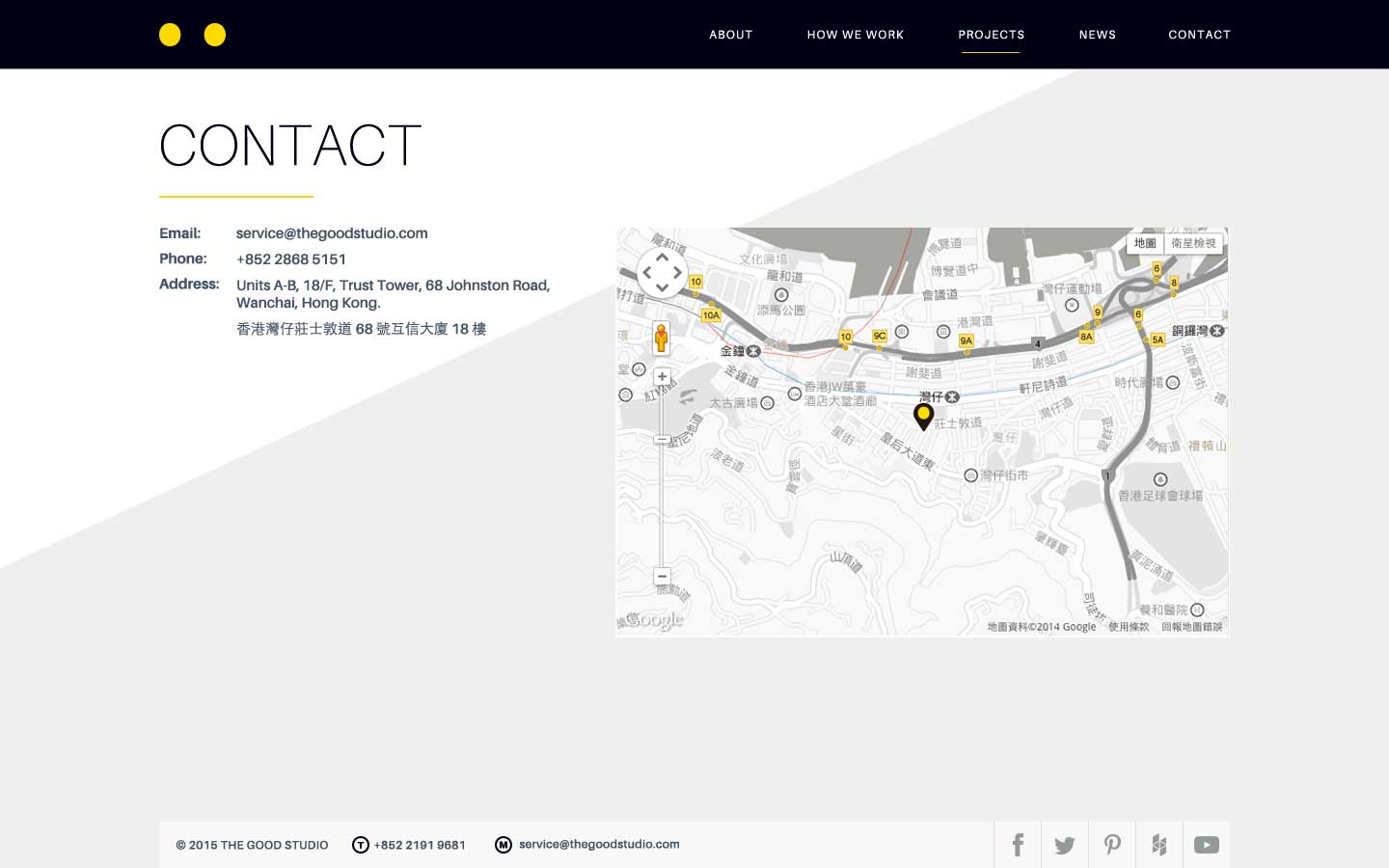Zoom out the map with minus button
Image resolution: width=1389 pixels, height=868 pixels.
662,577
